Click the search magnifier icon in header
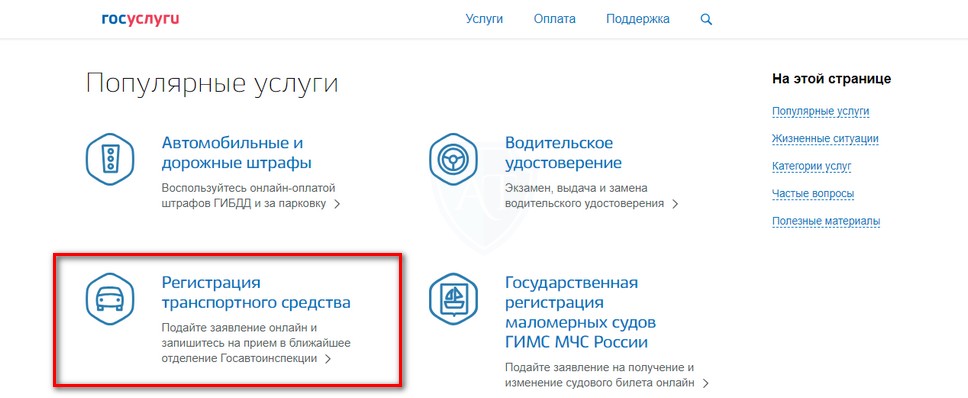This screenshot has width=968, height=398. point(706,19)
